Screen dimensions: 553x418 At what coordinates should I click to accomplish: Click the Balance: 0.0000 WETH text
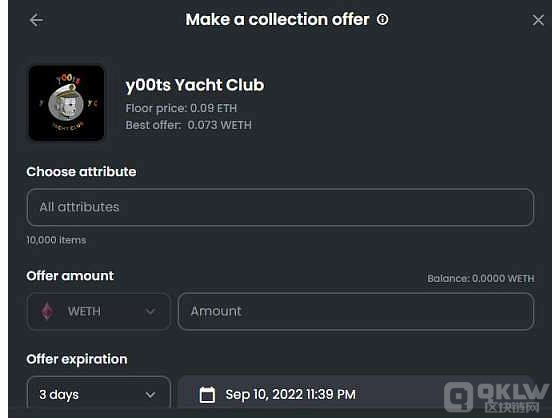pyautogui.click(x=481, y=279)
